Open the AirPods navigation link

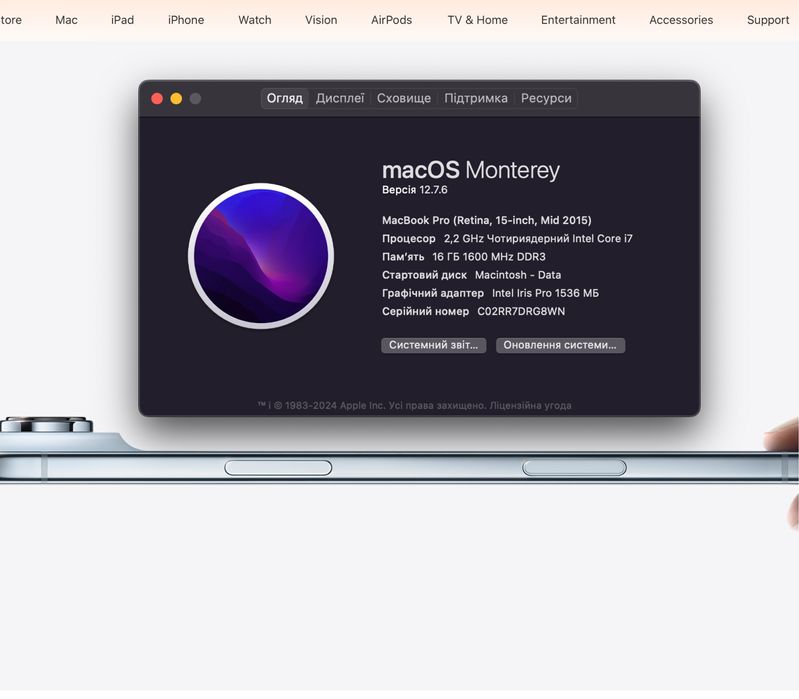391,20
